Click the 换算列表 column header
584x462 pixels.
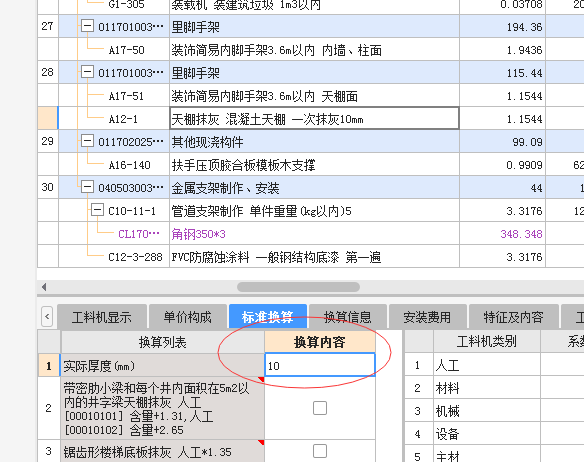click(162, 342)
